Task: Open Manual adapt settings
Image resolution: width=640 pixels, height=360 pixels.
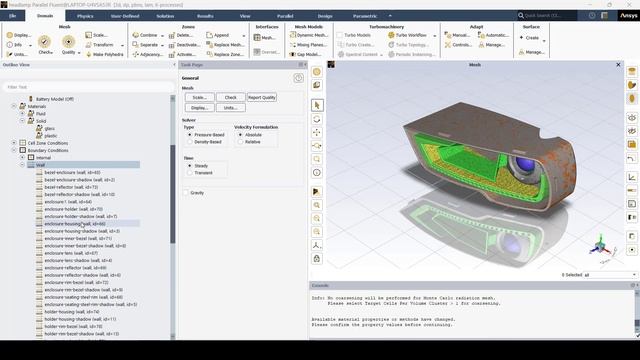Action: click(458, 35)
